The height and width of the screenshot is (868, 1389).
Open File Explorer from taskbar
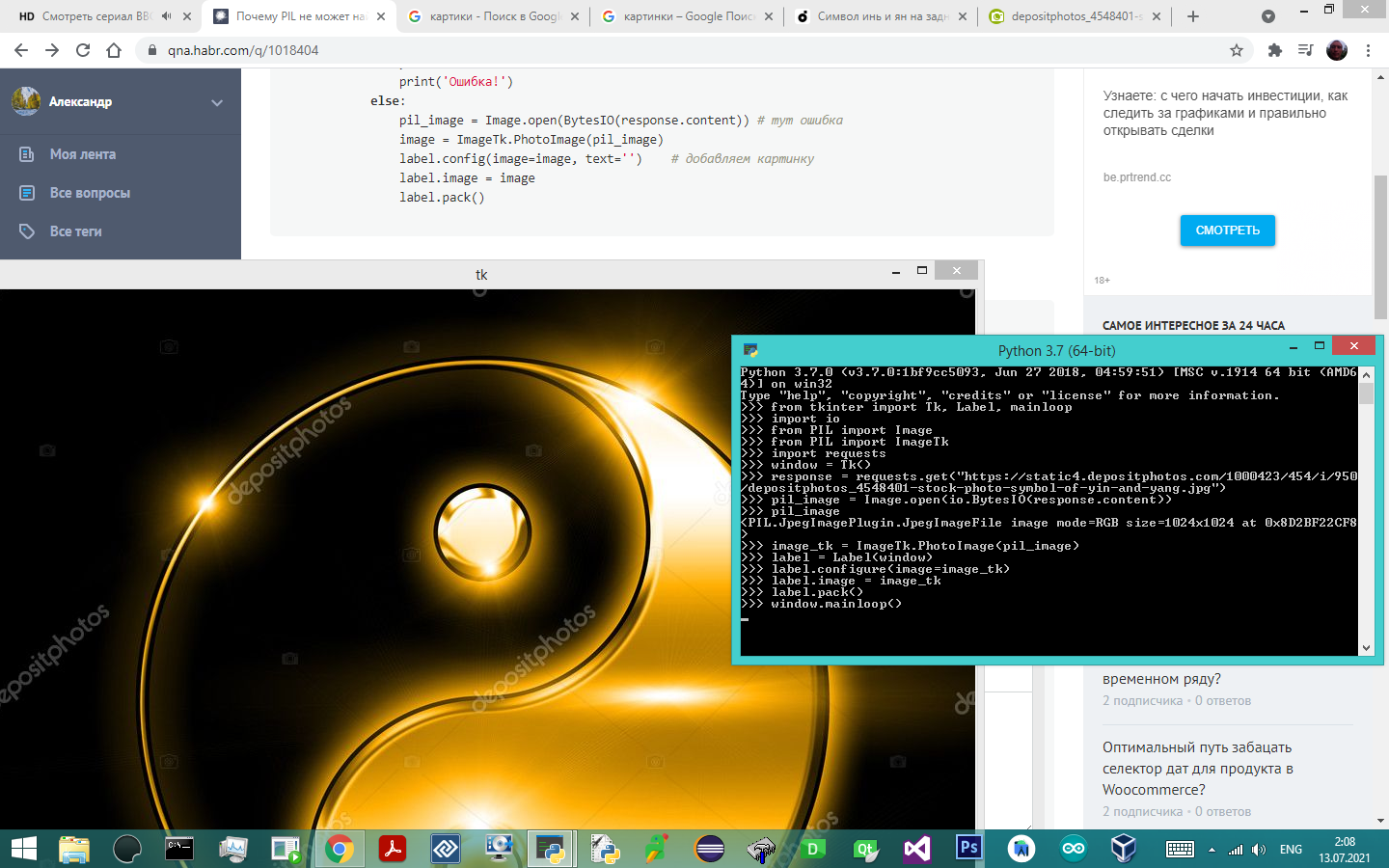pyautogui.click(x=74, y=849)
